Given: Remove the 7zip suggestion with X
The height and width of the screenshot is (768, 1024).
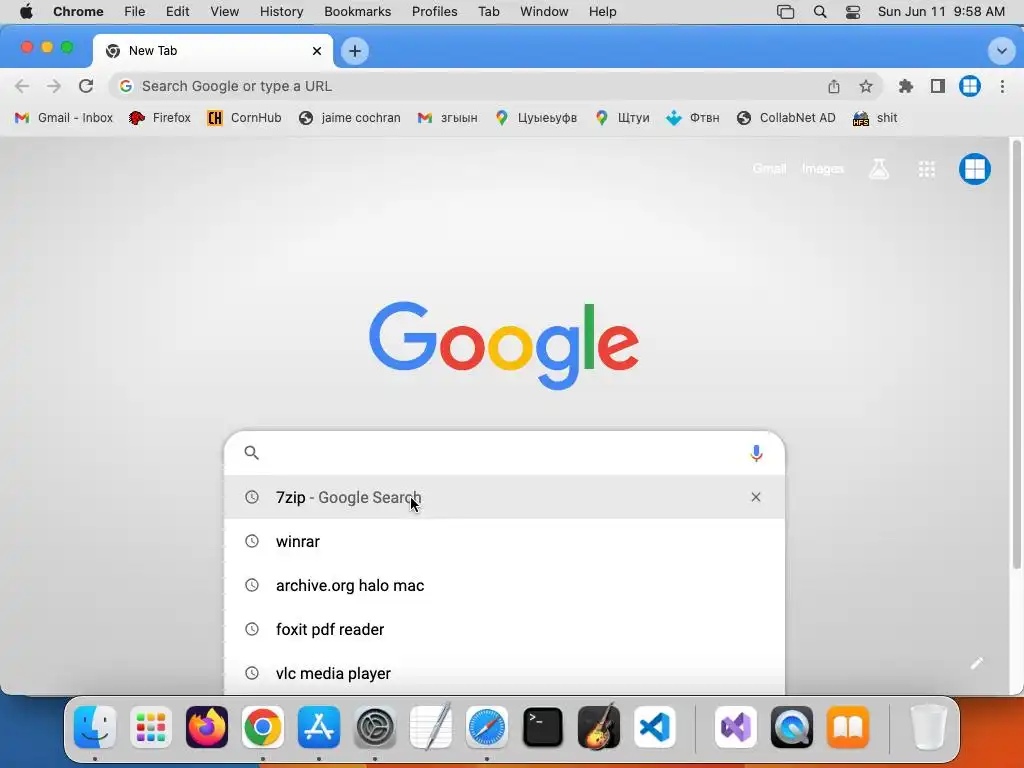Looking at the screenshot, I should [x=756, y=497].
